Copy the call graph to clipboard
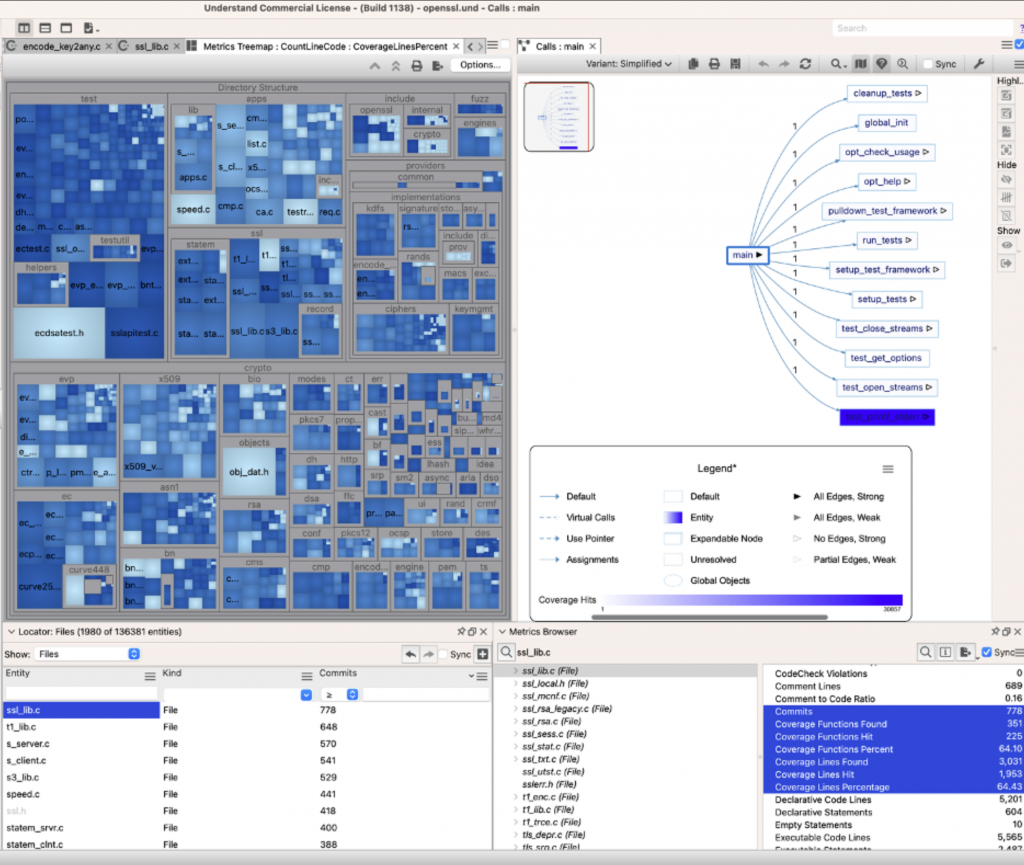 click(693, 63)
